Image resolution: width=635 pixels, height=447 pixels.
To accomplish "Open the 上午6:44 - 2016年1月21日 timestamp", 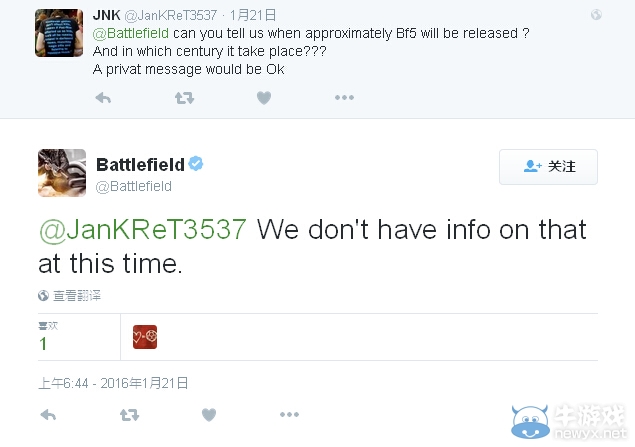I will pyautogui.click(x=113, y=383).
